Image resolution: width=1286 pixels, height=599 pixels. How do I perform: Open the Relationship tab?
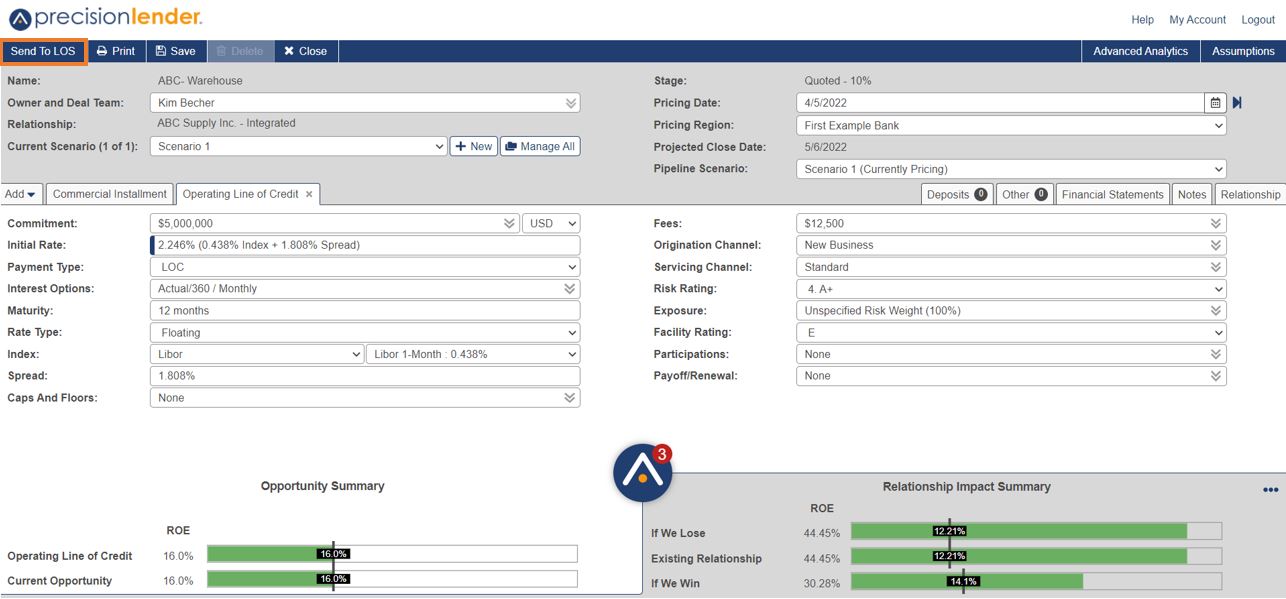[1250, 194]
